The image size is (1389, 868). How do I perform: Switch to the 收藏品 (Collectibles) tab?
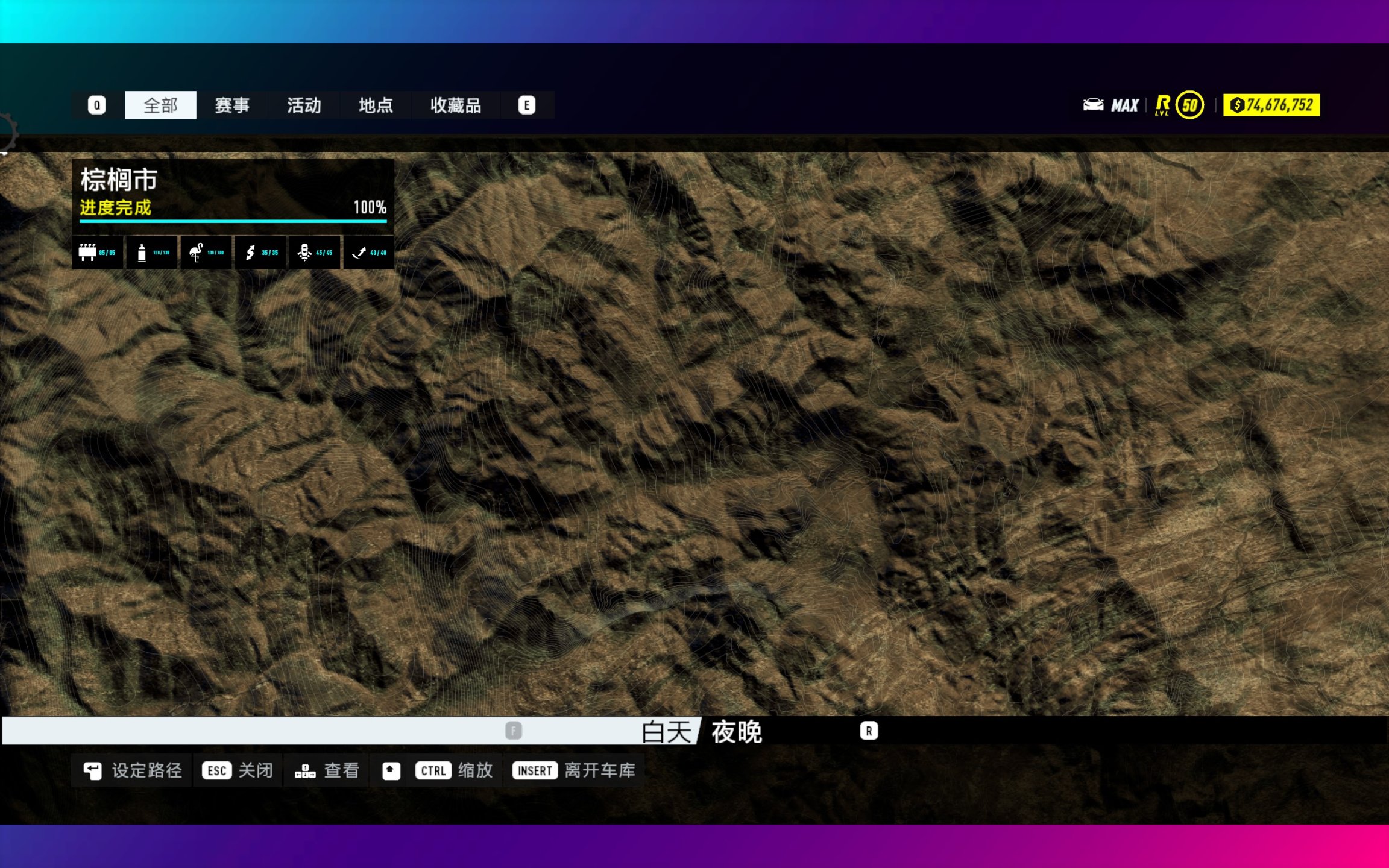coord(456,105)
